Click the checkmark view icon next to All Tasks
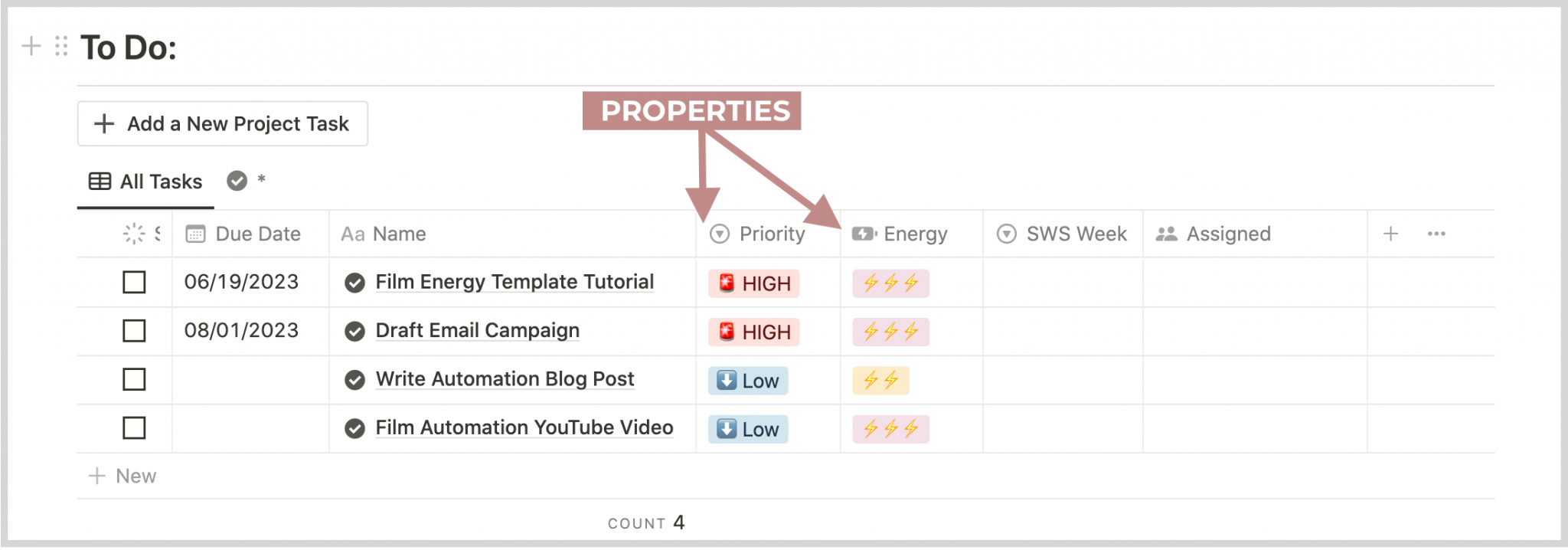Viewport: 1568px width, 550px height. click(x=237, y=181)
